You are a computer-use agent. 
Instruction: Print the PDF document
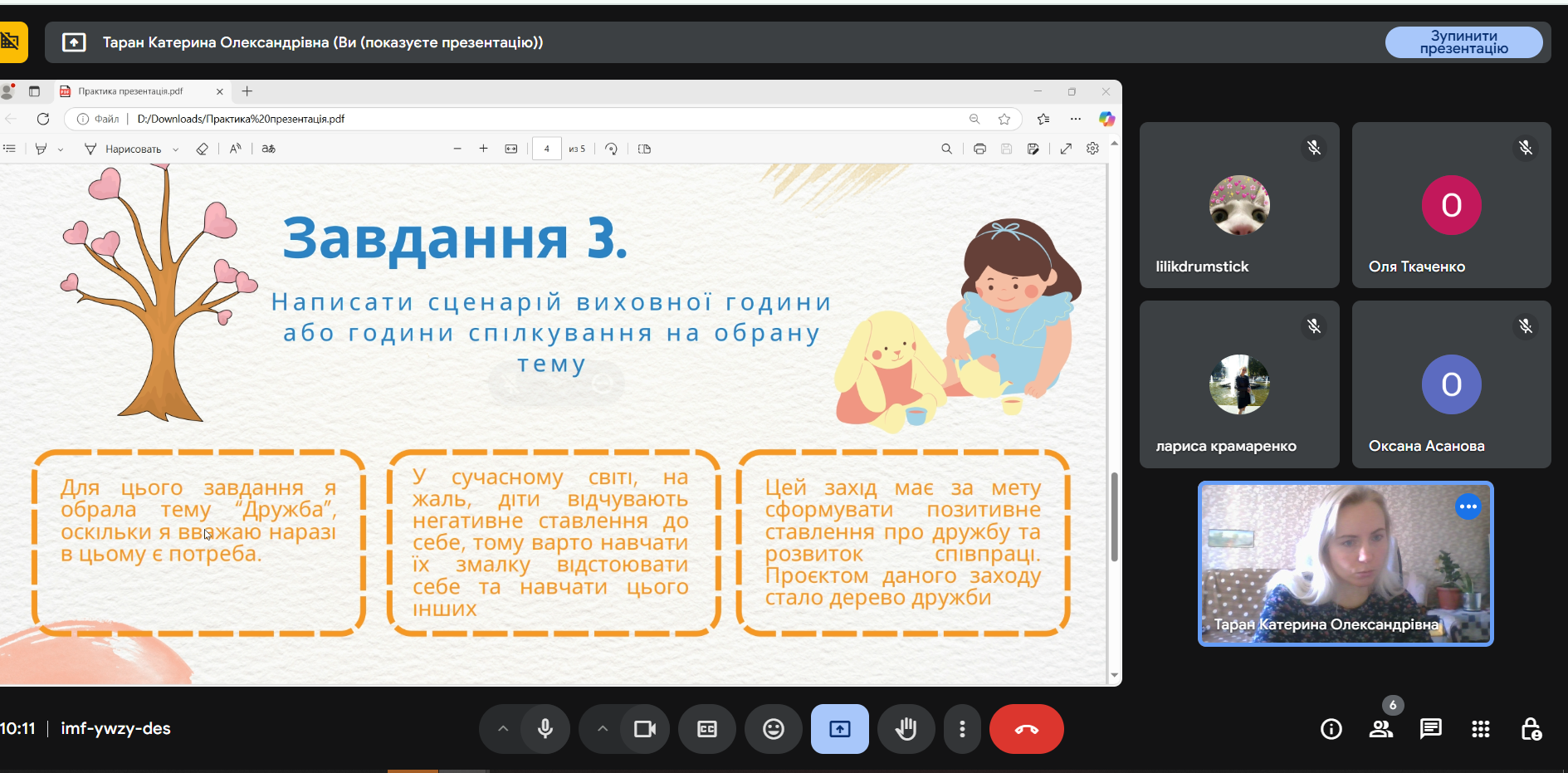pyautogui.click(x=979, y=149)
